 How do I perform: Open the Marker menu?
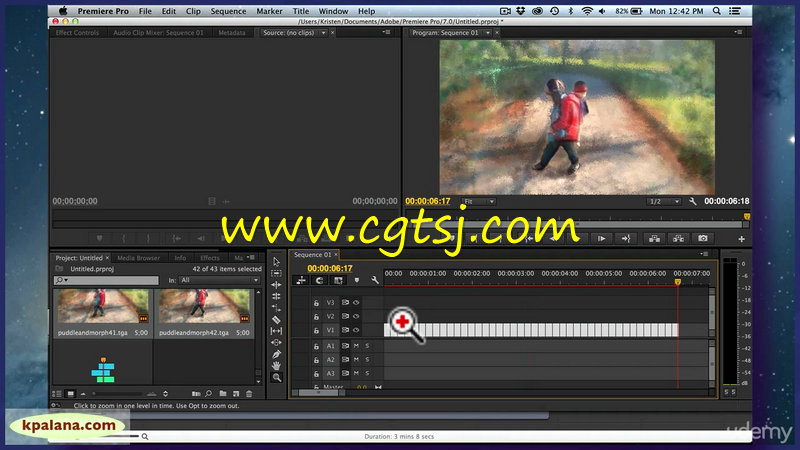269,11
